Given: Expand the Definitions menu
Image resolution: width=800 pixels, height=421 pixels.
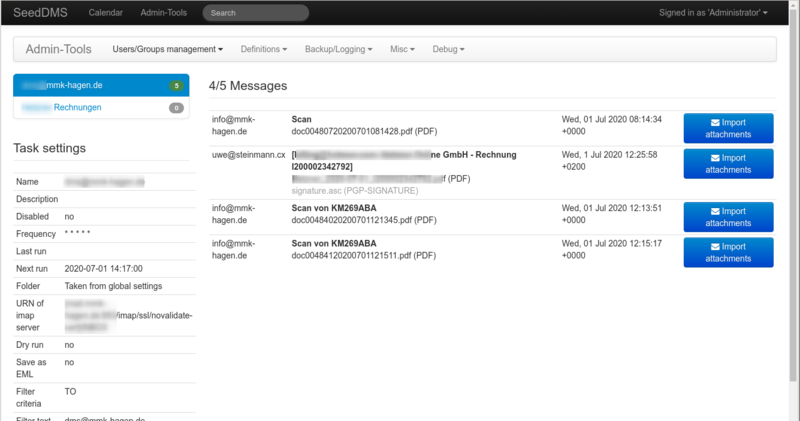Looking at the screenshot, I should coord(264,49).
